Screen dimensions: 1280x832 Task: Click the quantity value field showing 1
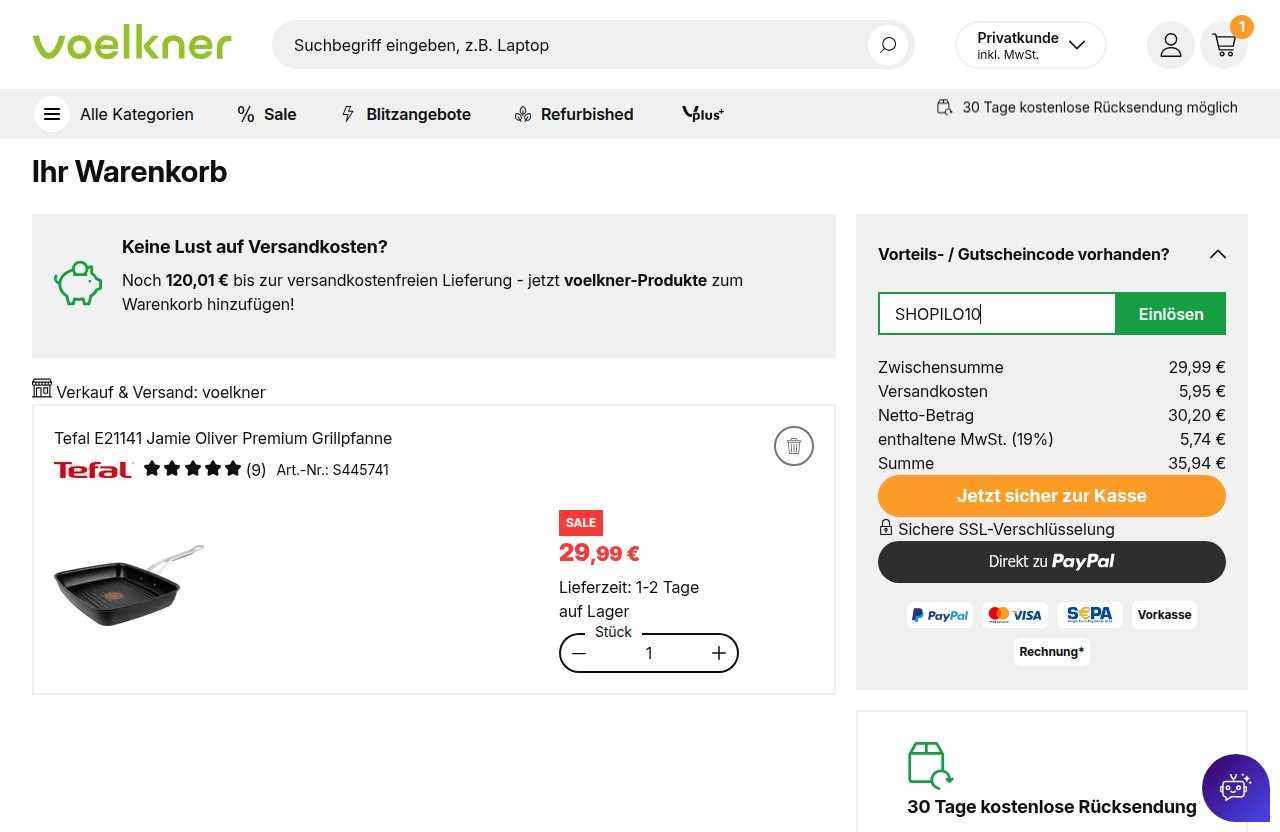649,653
